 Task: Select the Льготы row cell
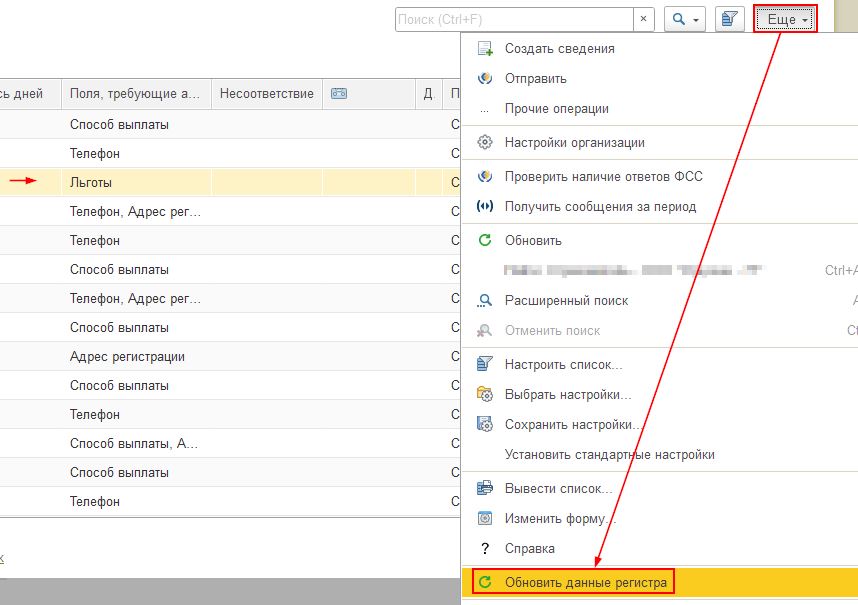coord(136,183)
